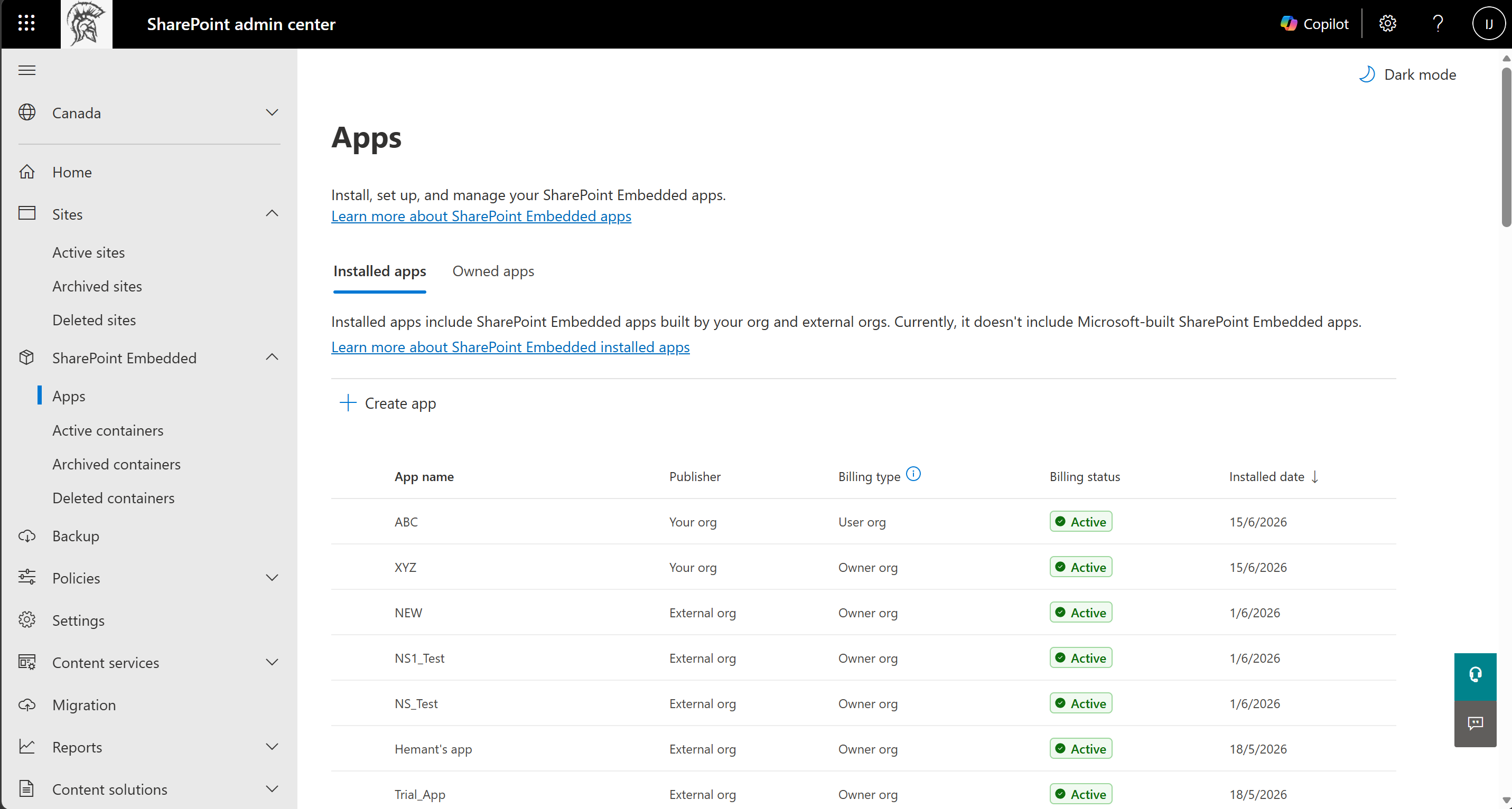Viewport: 1512px width, 809px height.
Task: Click the Content solutions document icon
Action: coord(27,789)
